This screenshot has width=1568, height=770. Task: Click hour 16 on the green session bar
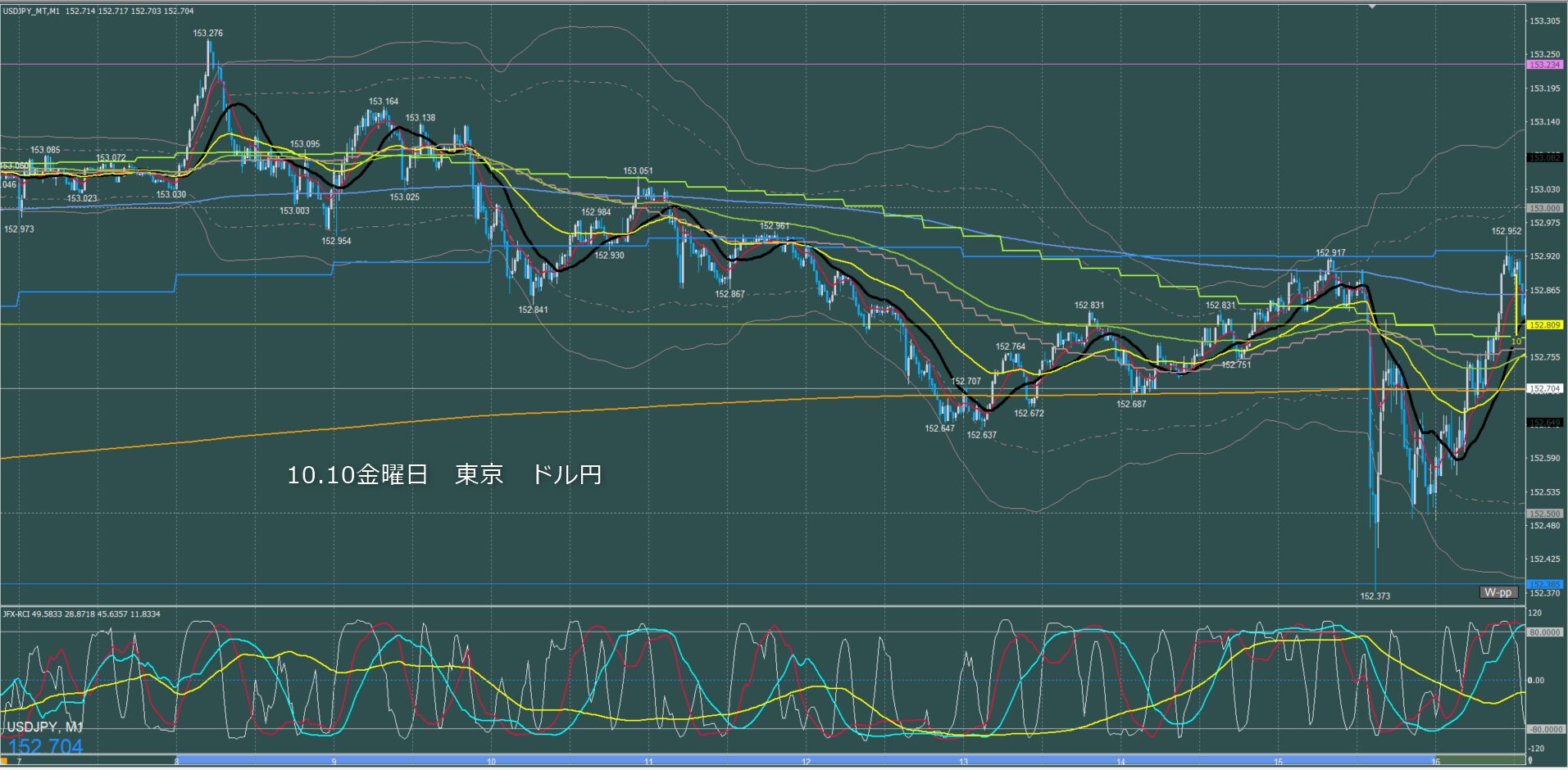[x=1435, y=761]
